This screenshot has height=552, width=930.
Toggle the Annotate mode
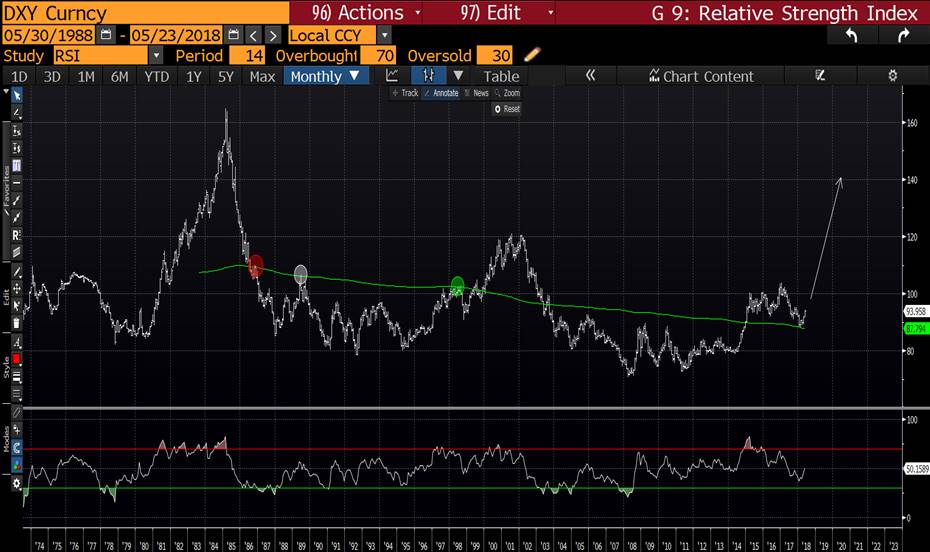[x=441, y=92]
